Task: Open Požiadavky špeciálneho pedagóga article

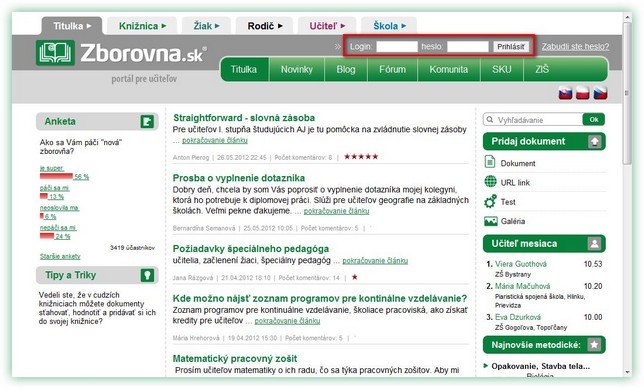Action: pyautogui.click(x=251, y=249)
